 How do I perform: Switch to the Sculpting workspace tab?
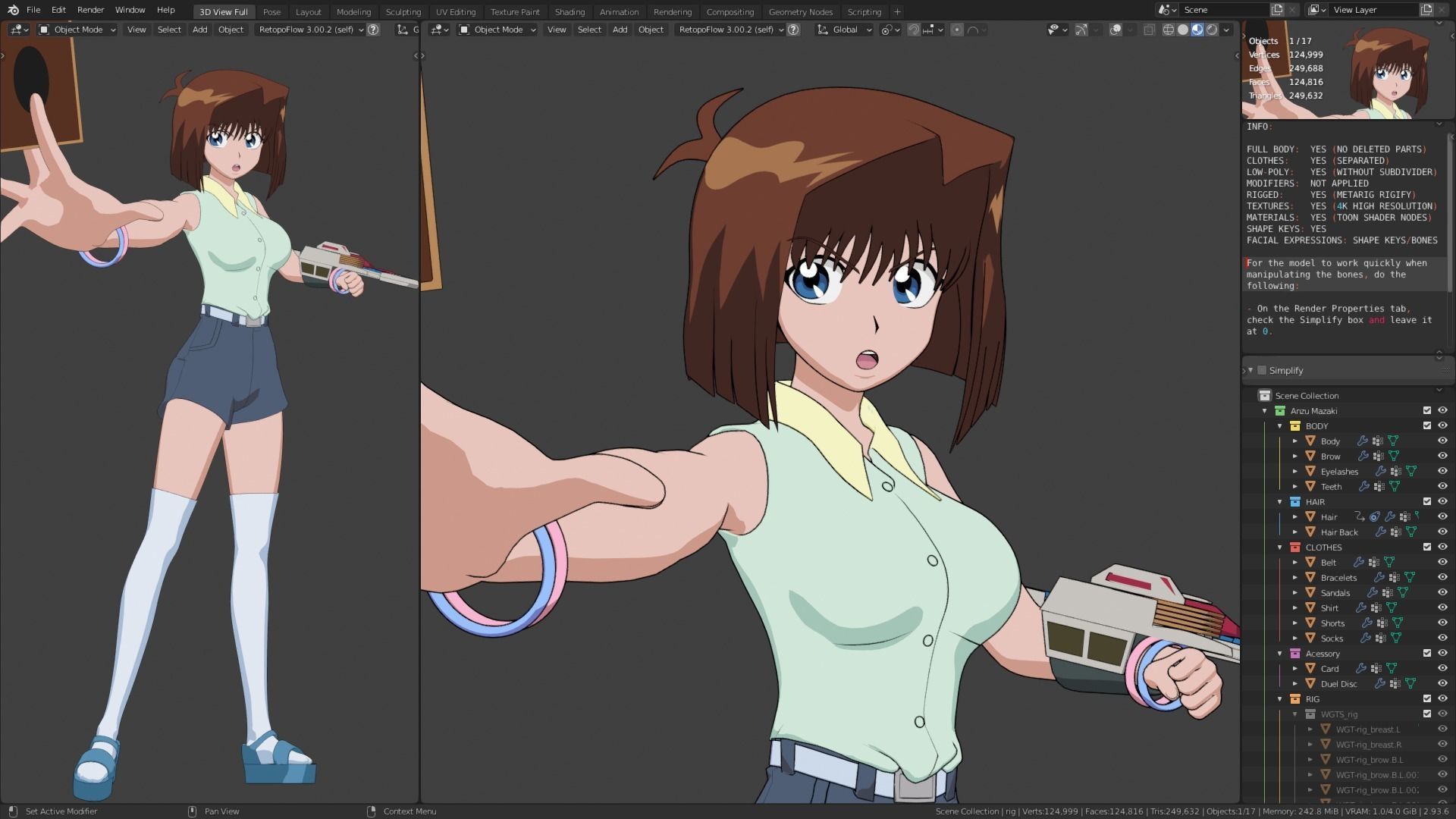(x=403, y=11)
